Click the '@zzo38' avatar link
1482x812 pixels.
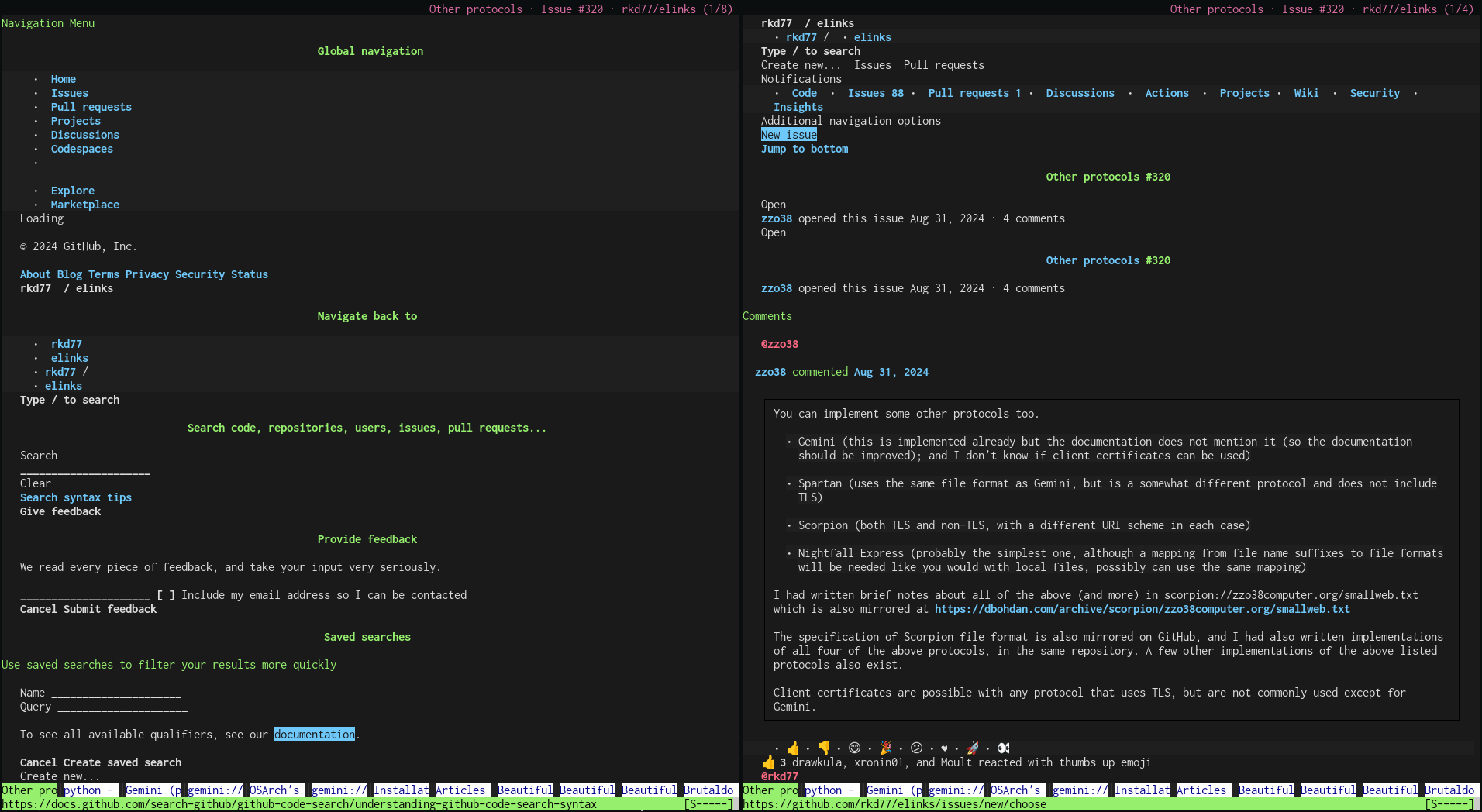(780, 344)
